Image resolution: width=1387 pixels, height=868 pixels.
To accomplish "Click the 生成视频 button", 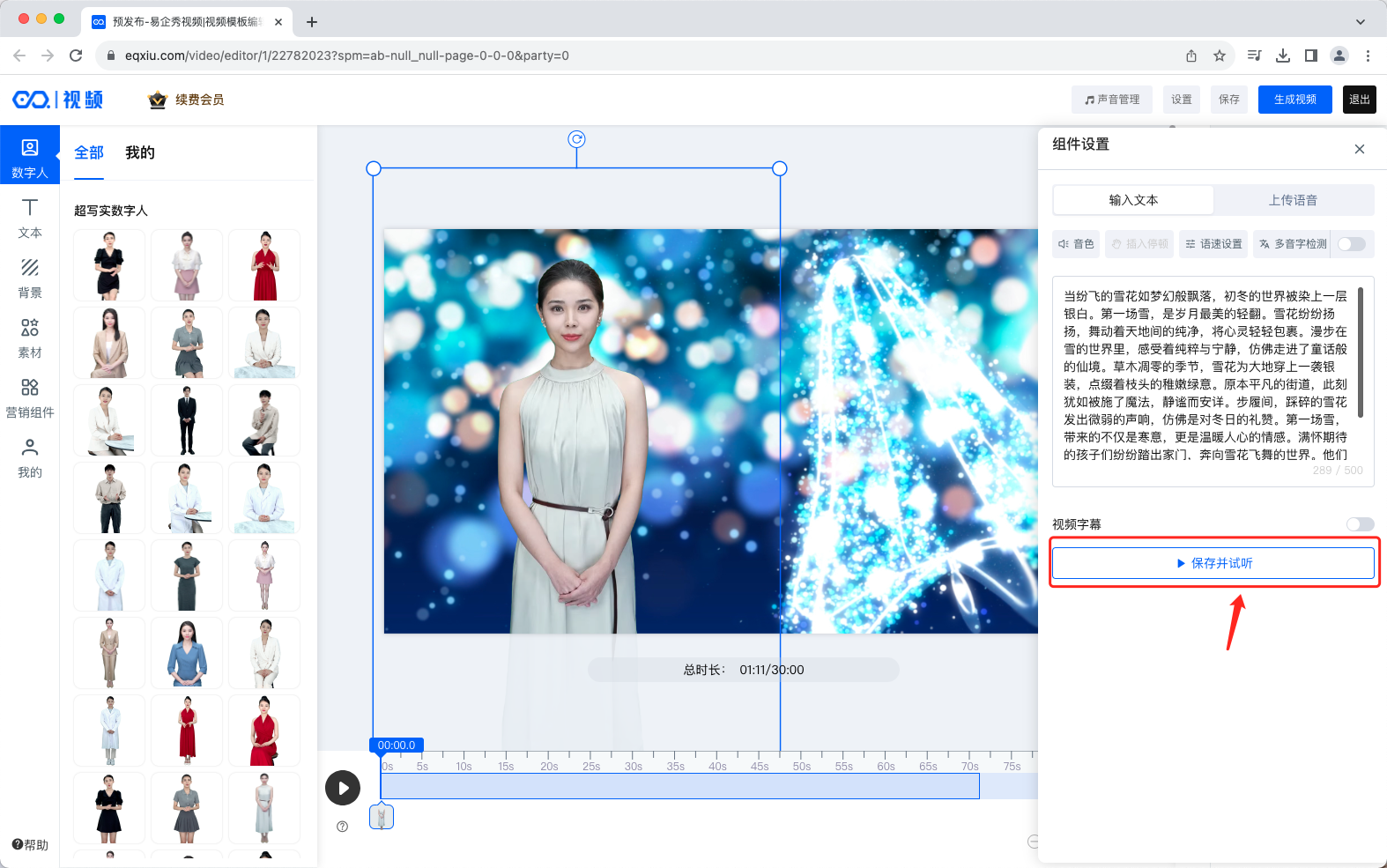I will 1295,100.
